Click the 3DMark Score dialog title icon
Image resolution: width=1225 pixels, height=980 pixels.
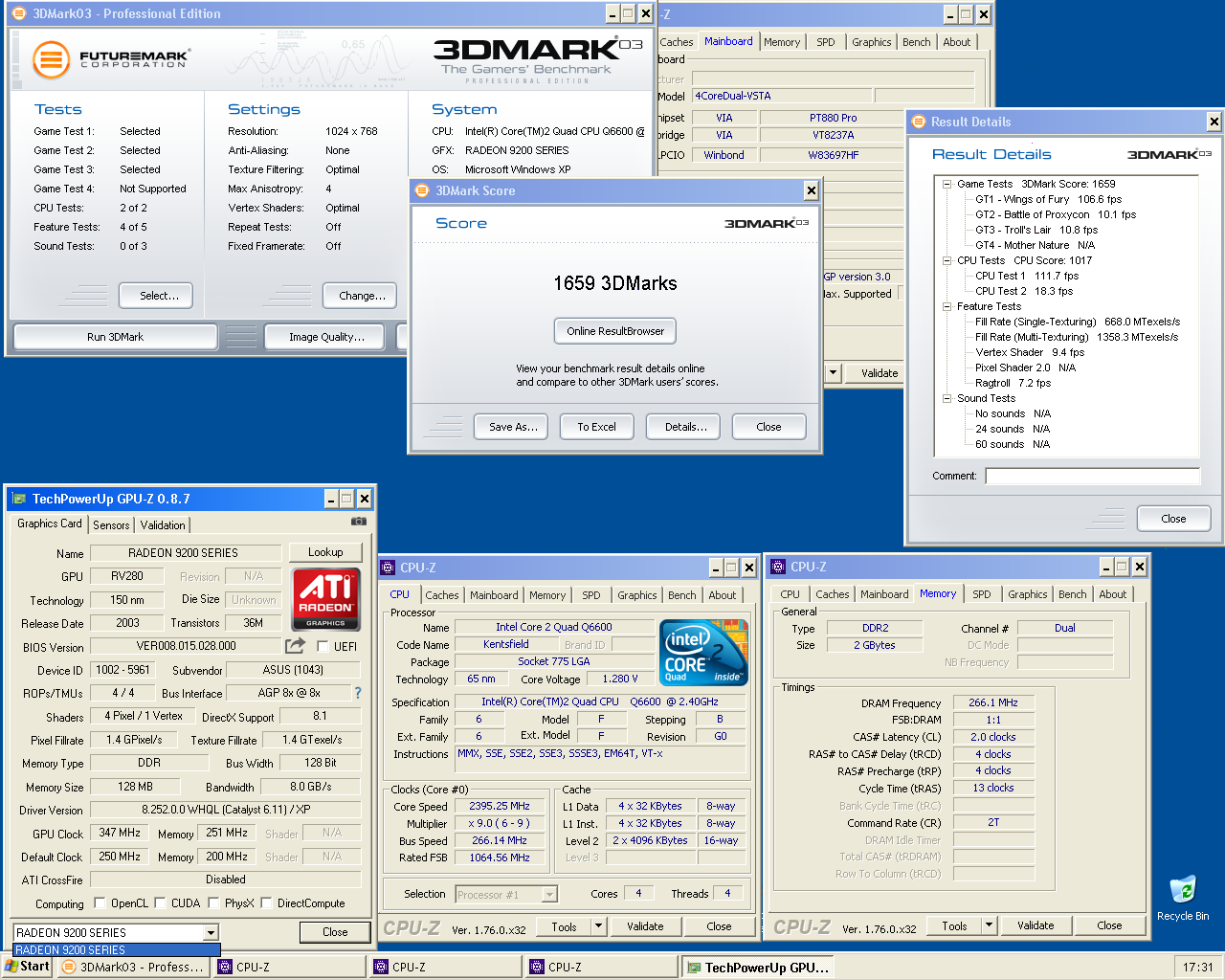click(x=422, y=190)
